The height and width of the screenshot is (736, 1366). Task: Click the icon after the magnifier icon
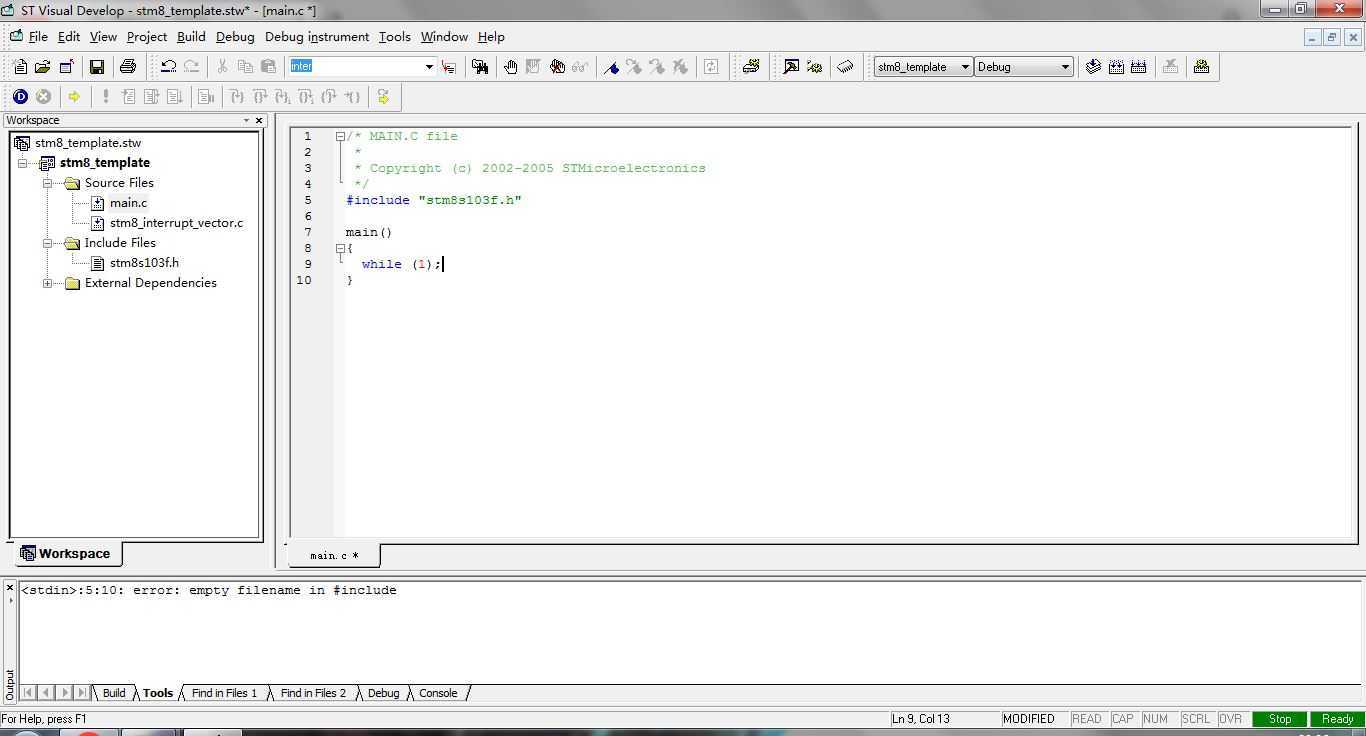tap(814, 67)
